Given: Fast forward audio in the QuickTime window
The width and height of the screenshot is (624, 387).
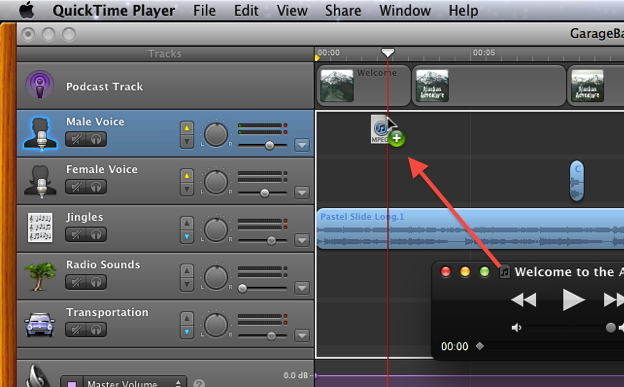Looking at the screenshot, I should pyautogui.click(x=614, y=300).
